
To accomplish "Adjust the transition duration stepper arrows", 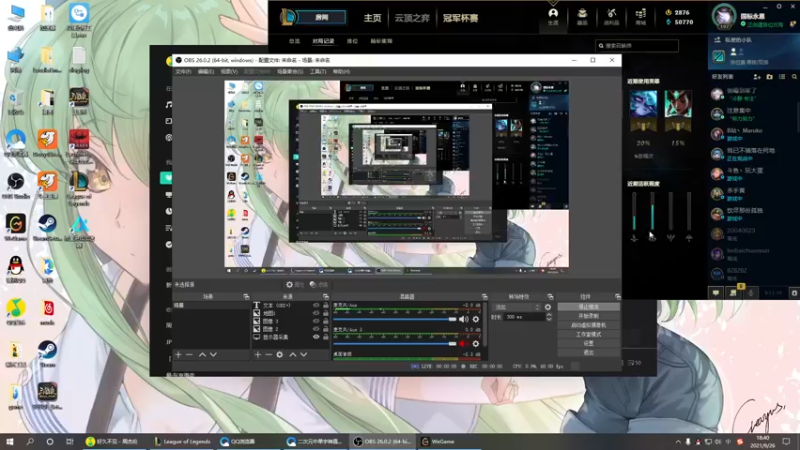I will pos(548,317).
